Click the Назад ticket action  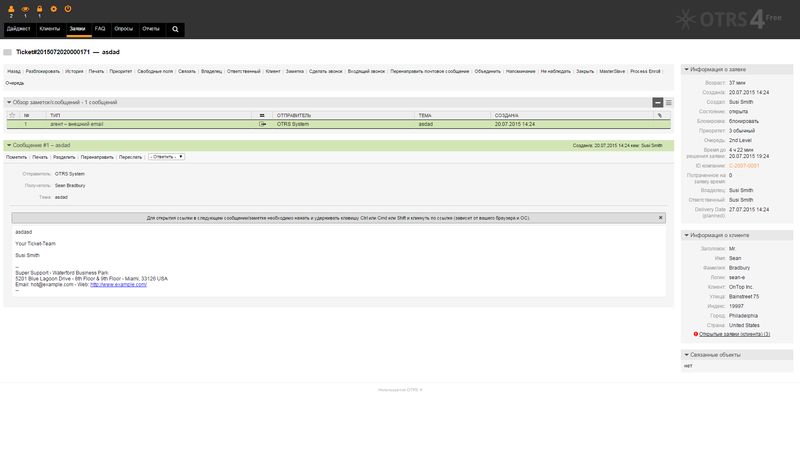(x=14, y=71)
